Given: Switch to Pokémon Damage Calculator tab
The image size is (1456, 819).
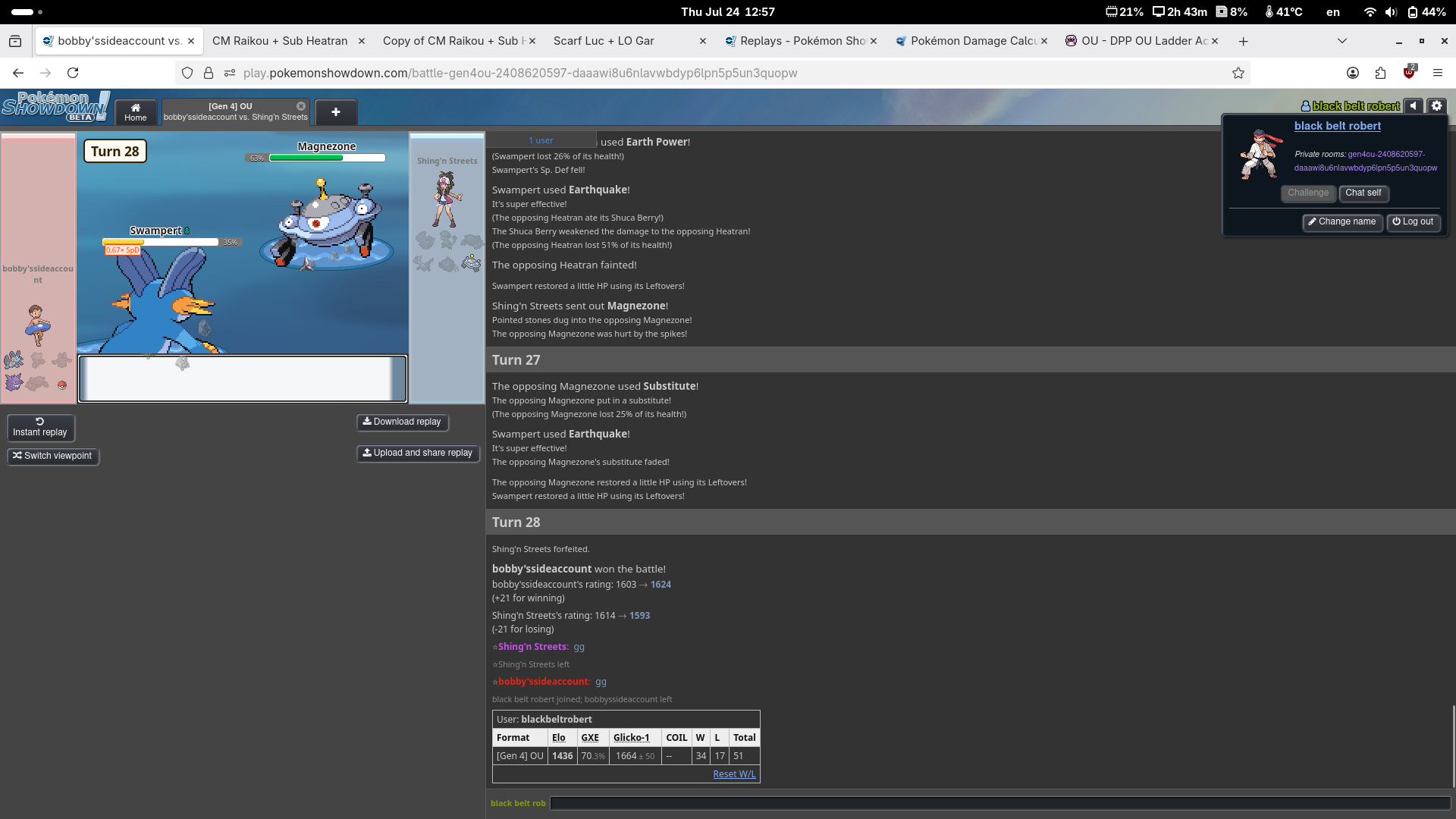Looking at the screenshot, I should (971, 41).
